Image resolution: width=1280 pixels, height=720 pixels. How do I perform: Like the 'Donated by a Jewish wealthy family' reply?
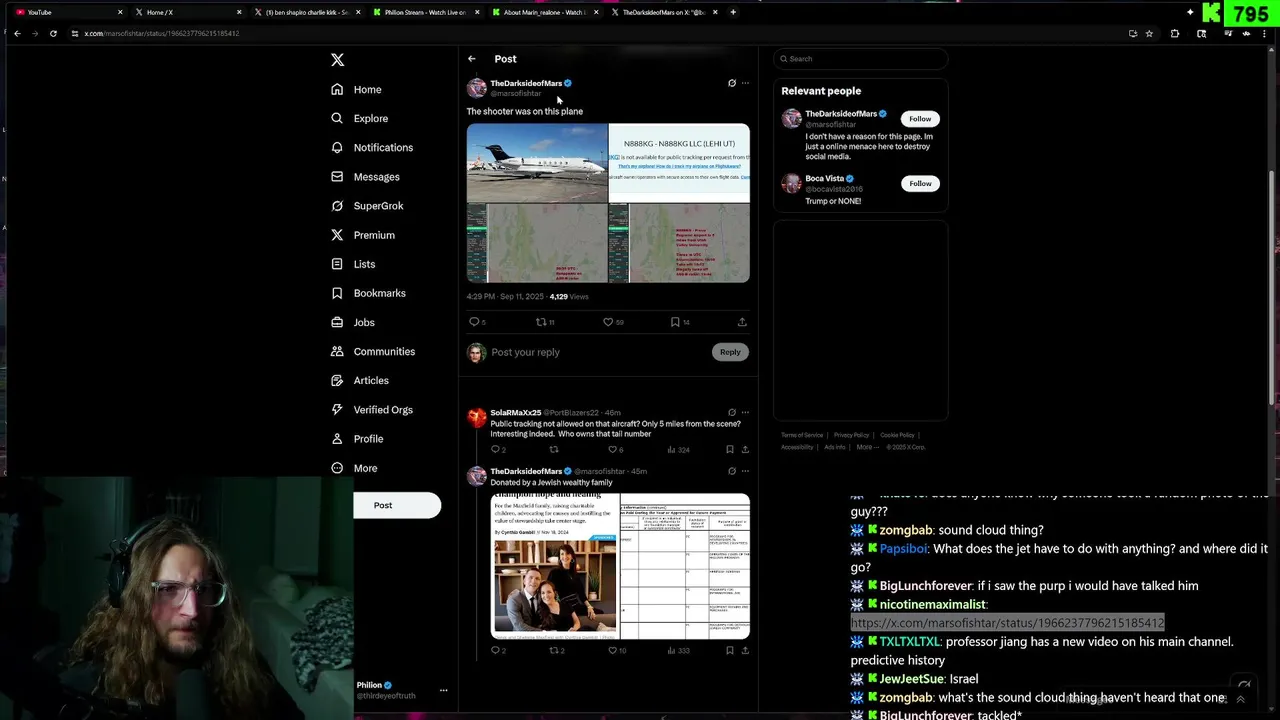click(x=613, y=651)
